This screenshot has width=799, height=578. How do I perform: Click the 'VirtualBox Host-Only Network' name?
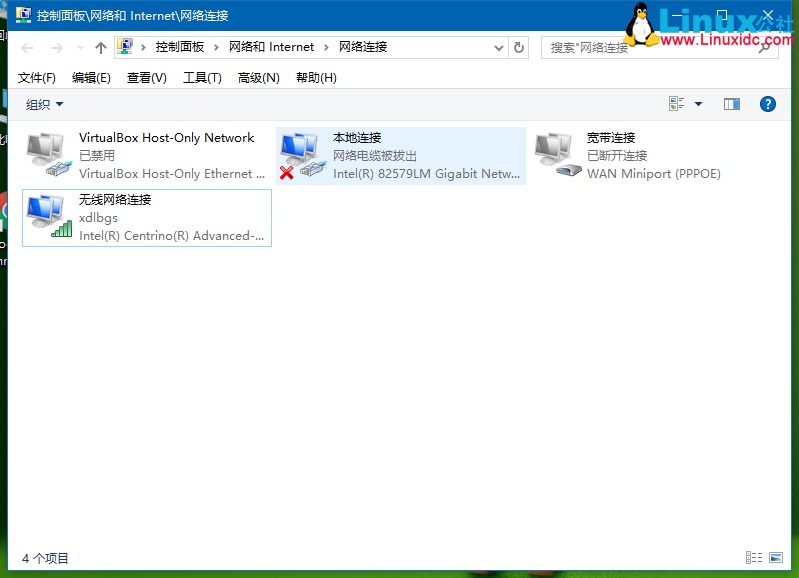pyautogui.click(x=166, y=138)
